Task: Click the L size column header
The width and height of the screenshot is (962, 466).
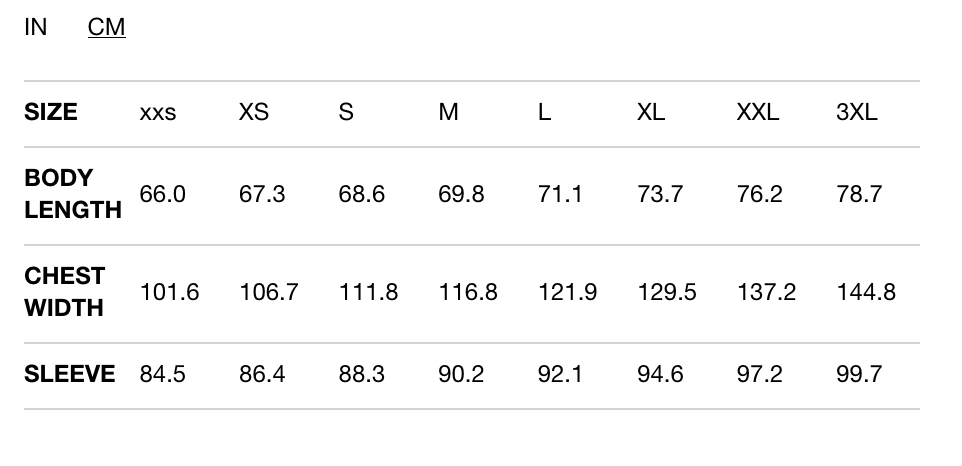Action: point(544,112)
